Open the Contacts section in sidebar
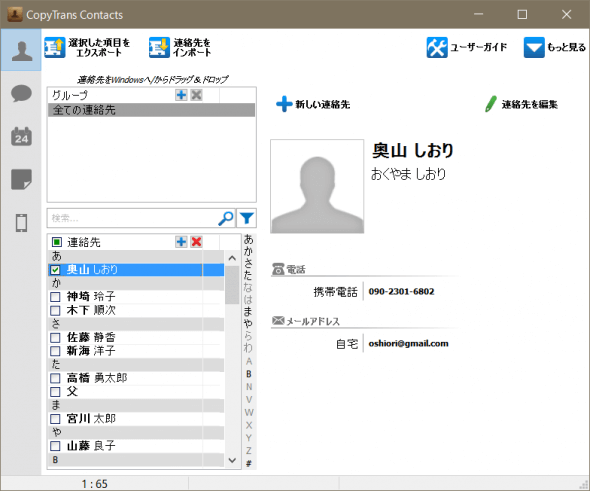 click(21, 50)
